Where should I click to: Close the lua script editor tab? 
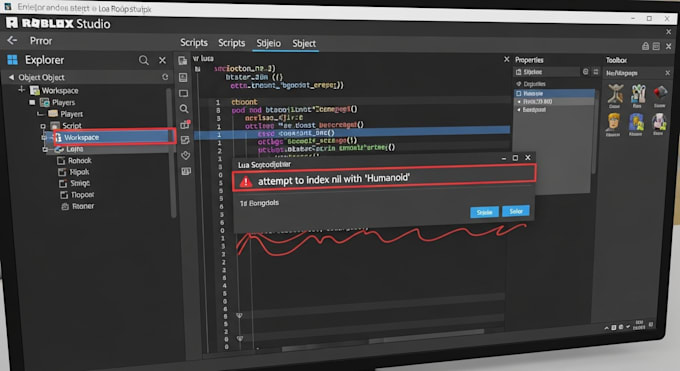(507, 59)
